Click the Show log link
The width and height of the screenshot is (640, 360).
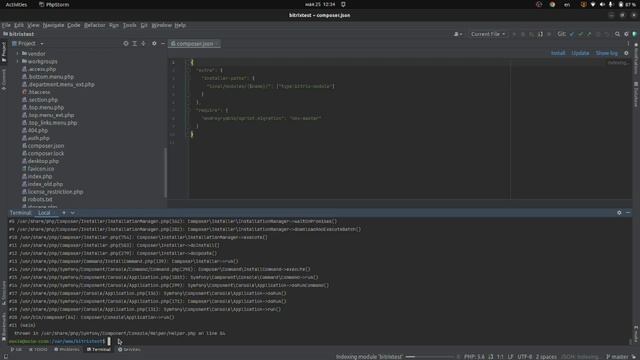click(607, 53)
